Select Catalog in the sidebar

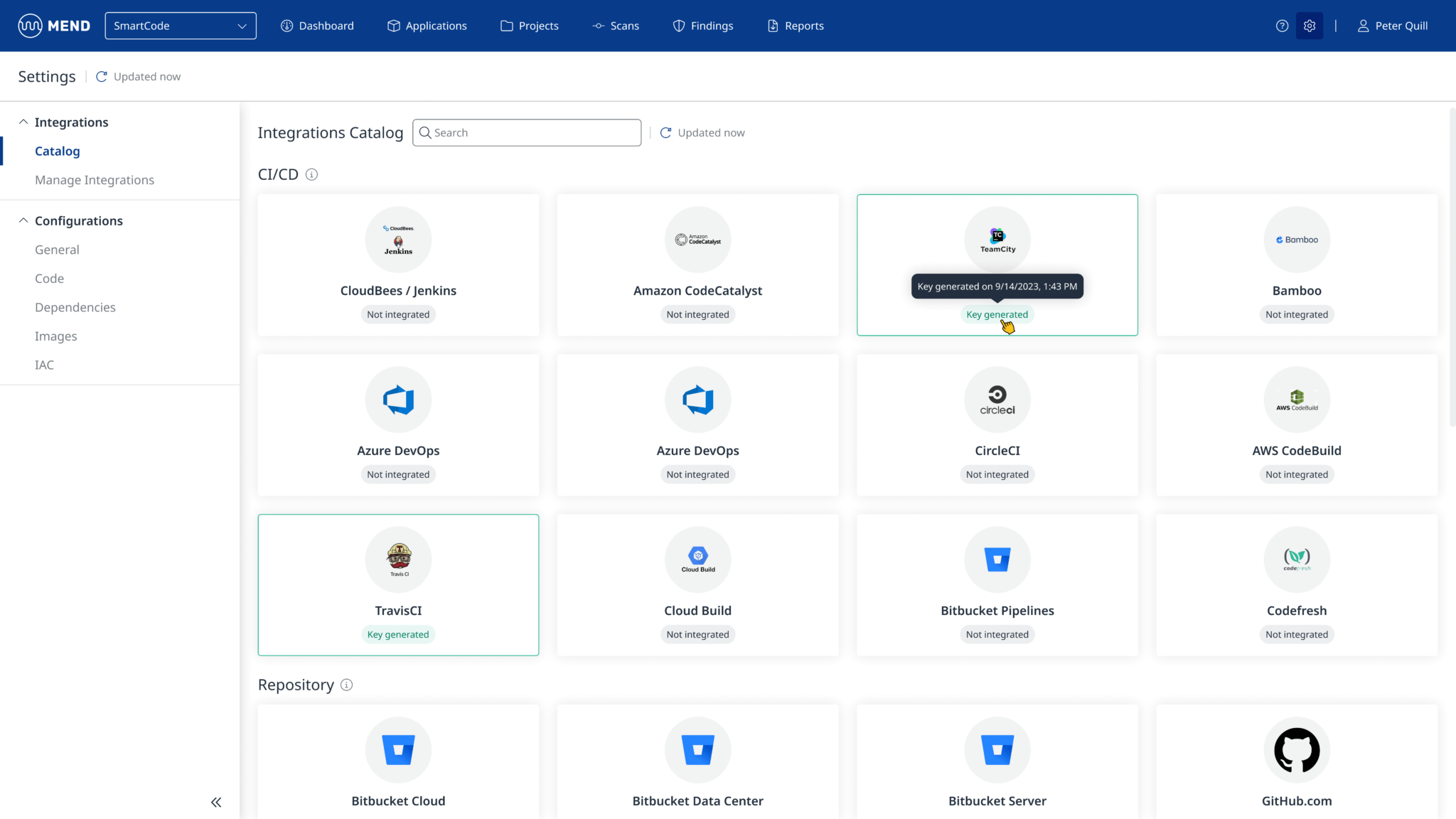click(x=58, y=151)
